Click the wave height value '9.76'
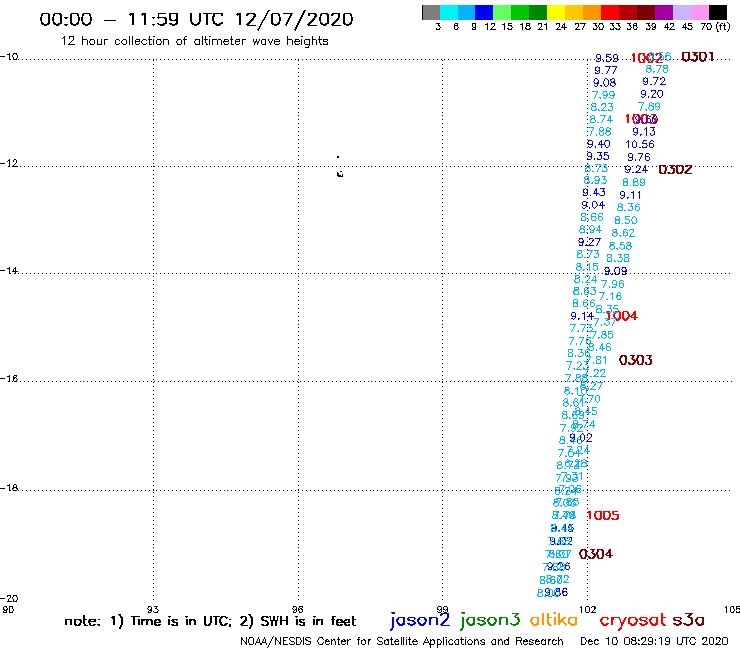This screenshot has height=650, width=740. [639, 157]
